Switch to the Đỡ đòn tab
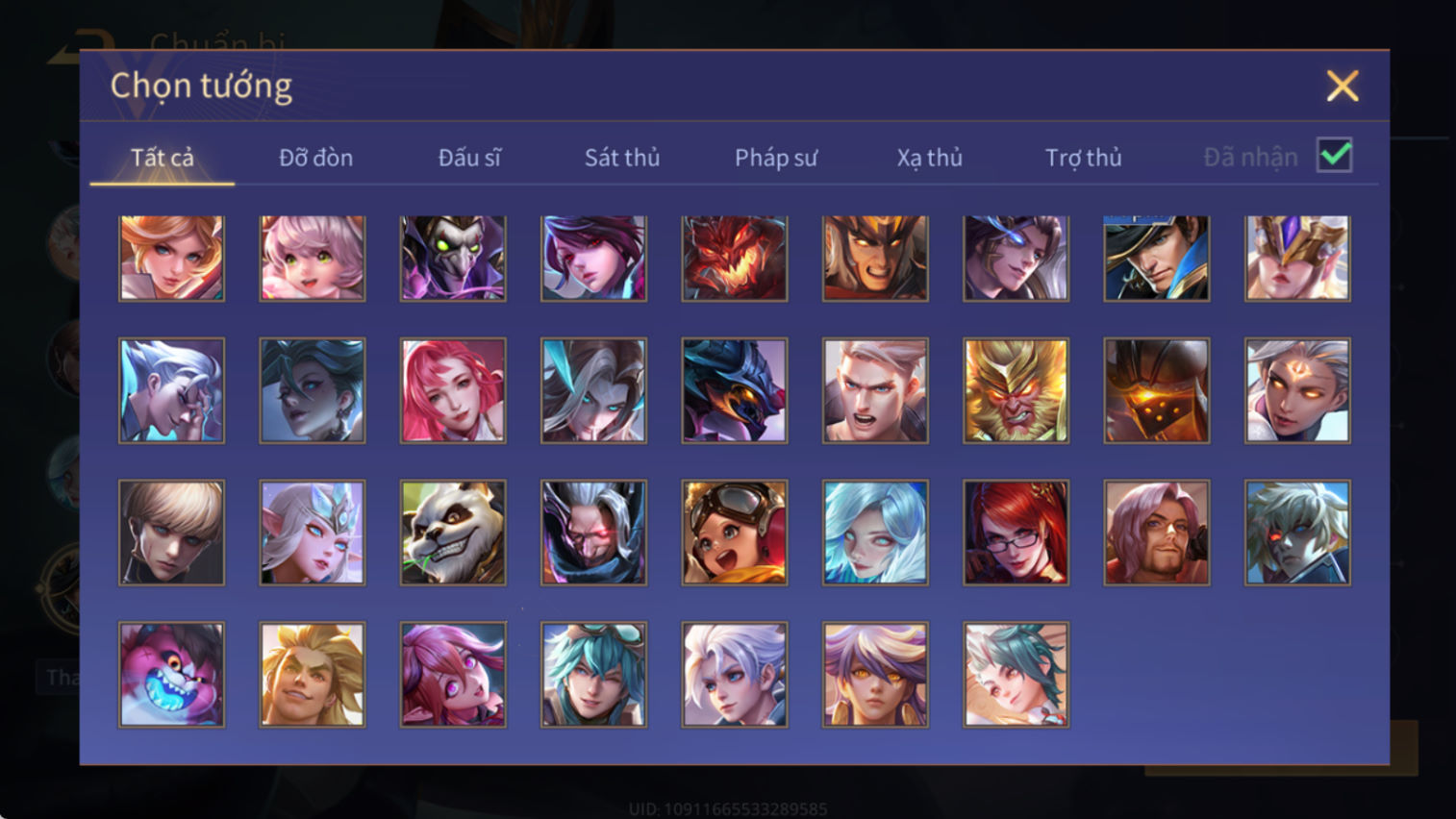Image resolution: width=1456 pixels, height=819 pixels. click(x=315, y=158)
